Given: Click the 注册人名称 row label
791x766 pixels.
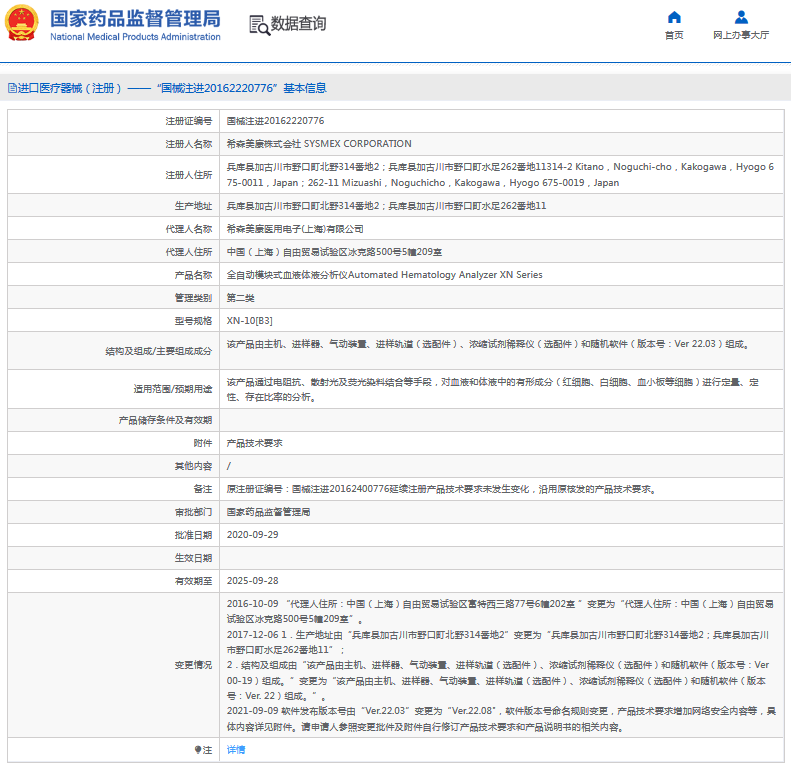Looking at the screenshot, I should [x=189, y=144].
